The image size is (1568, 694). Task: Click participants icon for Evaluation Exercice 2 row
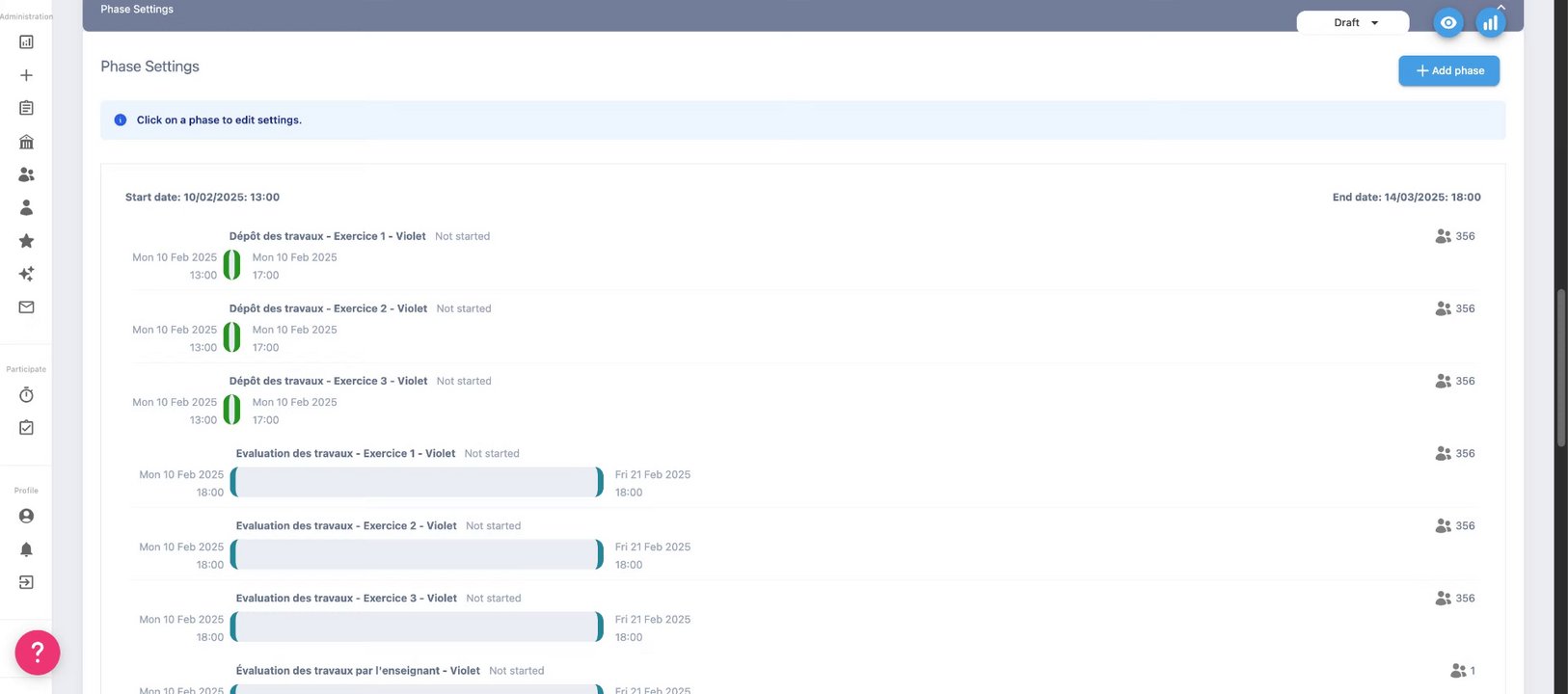tap(1443, 525)
